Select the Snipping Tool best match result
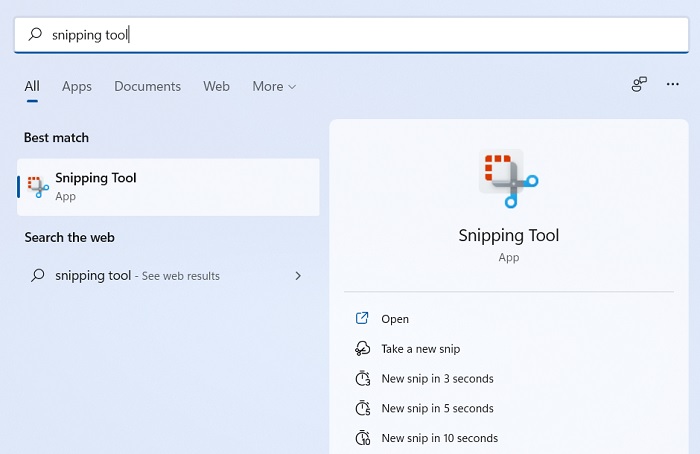Viewport: 700px width, 454px height. [168, 187]
